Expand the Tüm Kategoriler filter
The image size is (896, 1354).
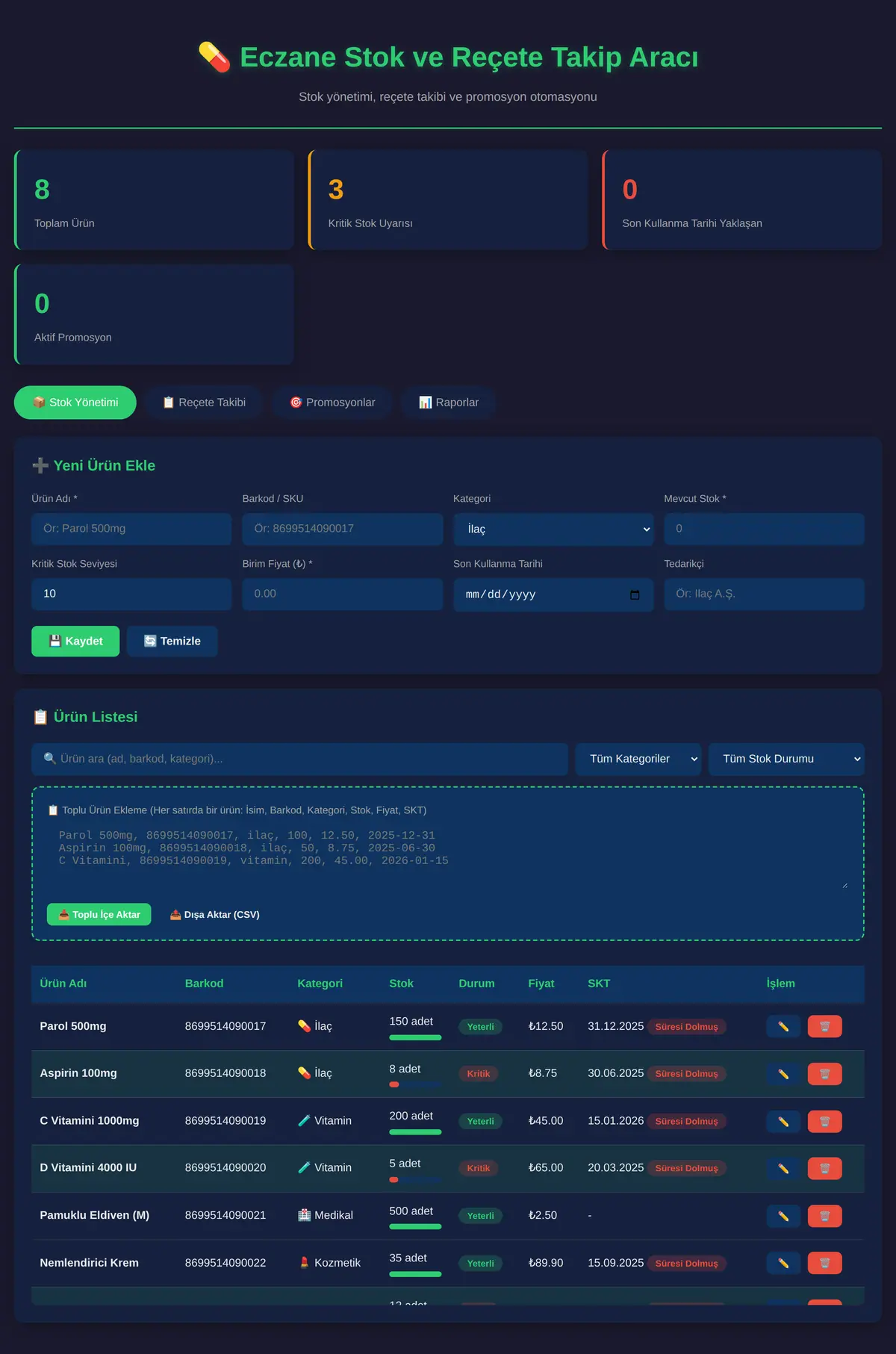click(638, 759)
